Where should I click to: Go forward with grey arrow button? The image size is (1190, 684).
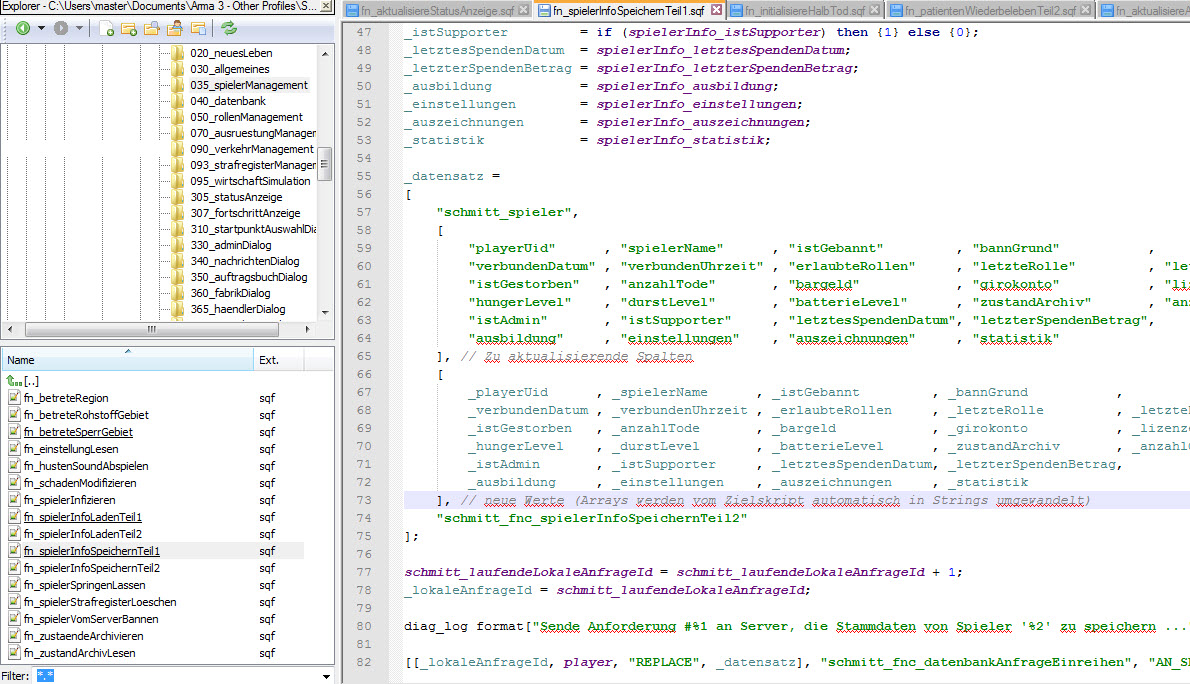pyautogui.click(x=61, y=28)
